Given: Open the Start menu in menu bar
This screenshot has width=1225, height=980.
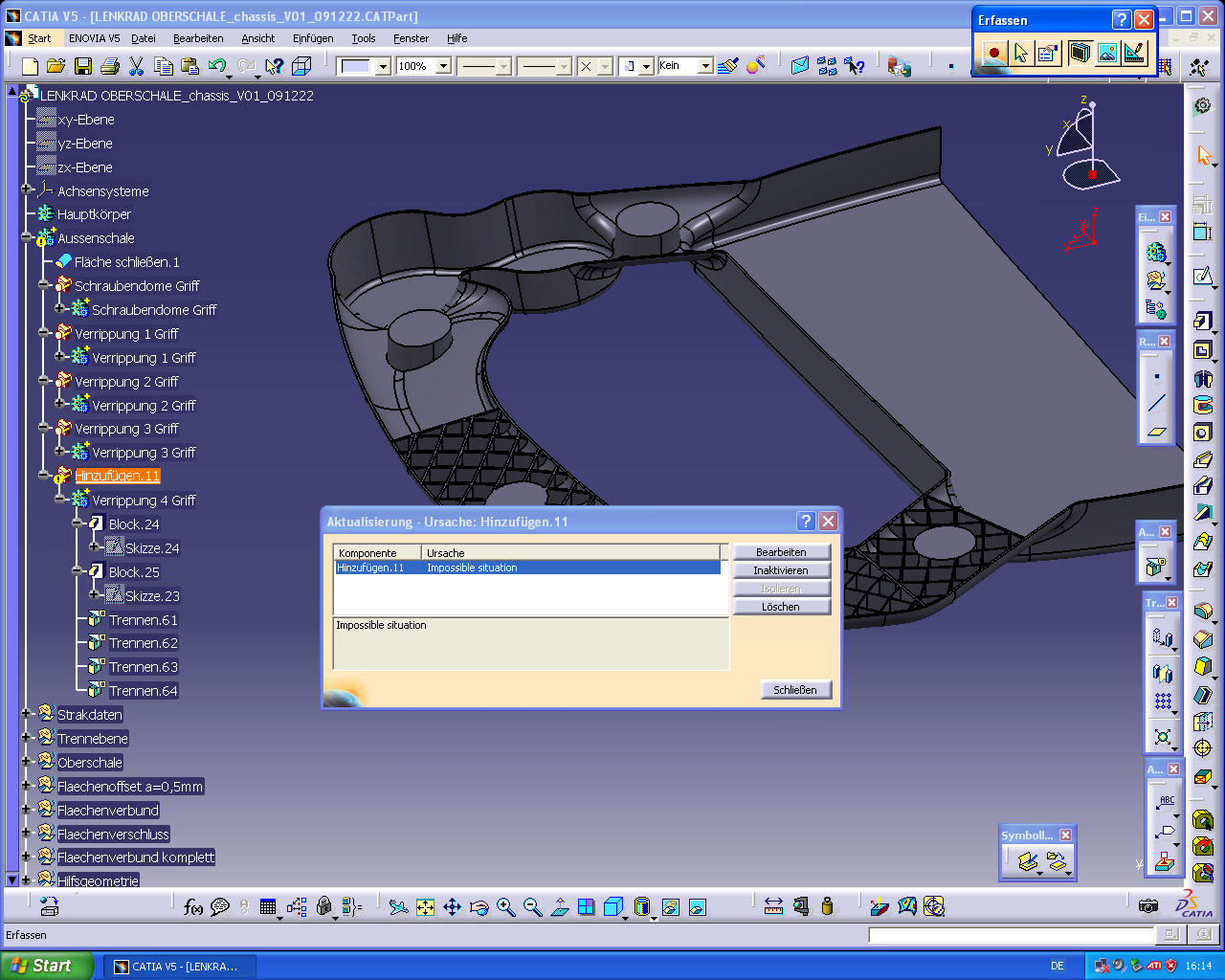Looking at the screenshot, I should 39,38.
